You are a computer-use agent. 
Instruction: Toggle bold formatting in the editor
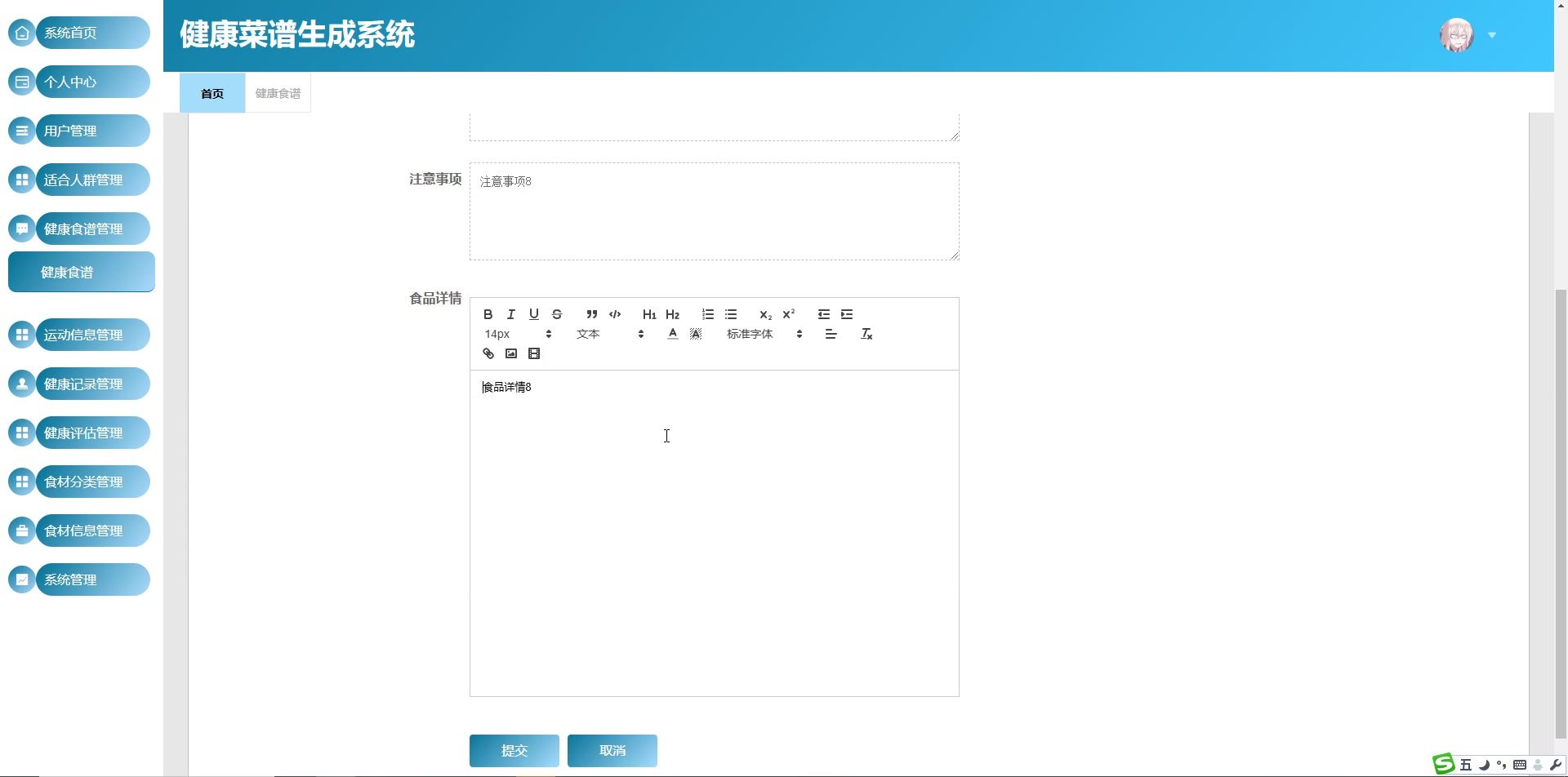click(488, 314)
